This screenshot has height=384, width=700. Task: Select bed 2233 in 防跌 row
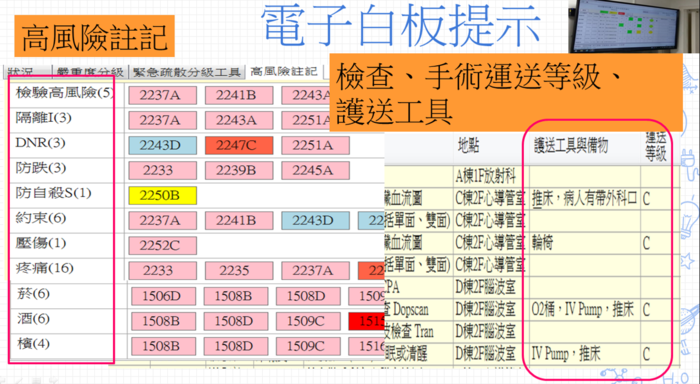[x=162, y=171]
